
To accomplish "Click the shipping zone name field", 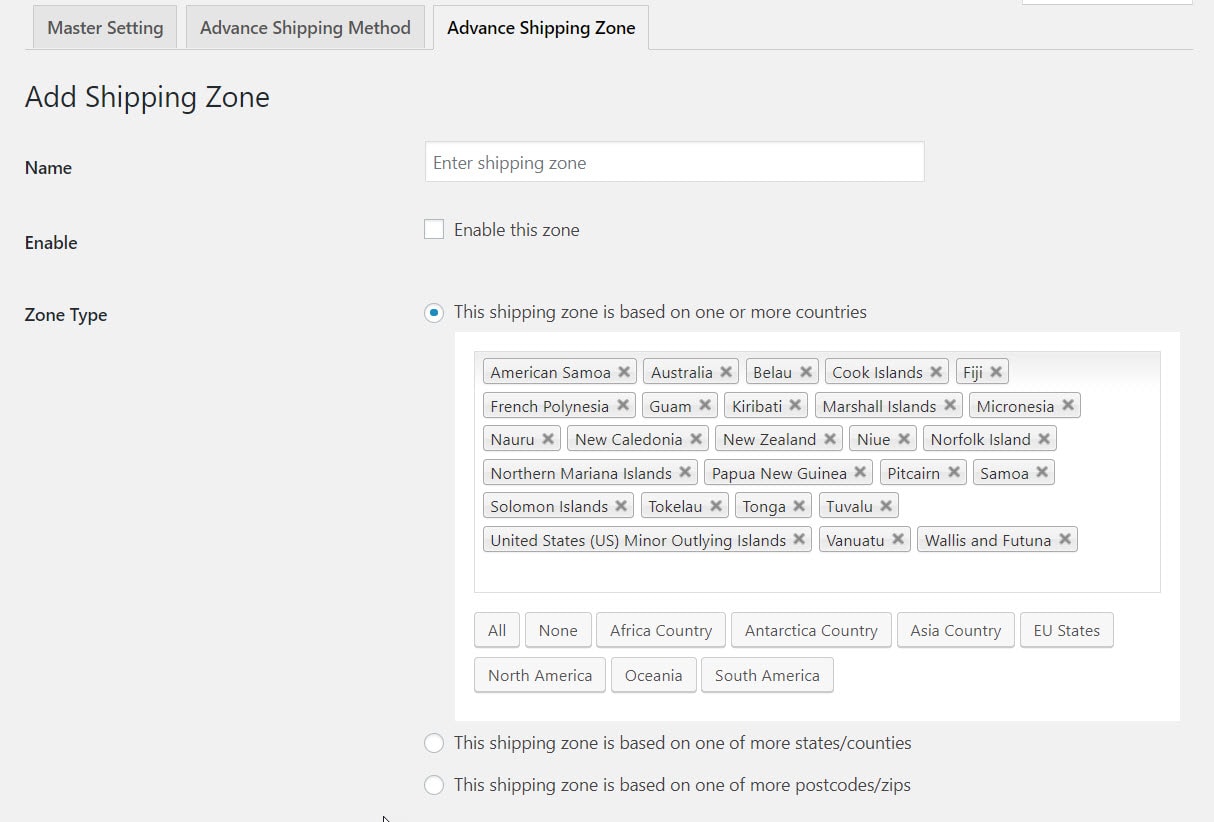I will pyautogui.click(x=674, y=162).
